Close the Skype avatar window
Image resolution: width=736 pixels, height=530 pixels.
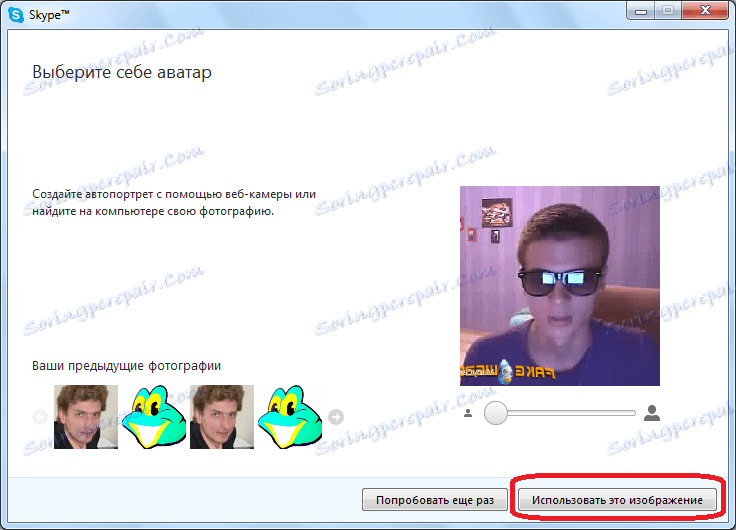pos(705,11)
